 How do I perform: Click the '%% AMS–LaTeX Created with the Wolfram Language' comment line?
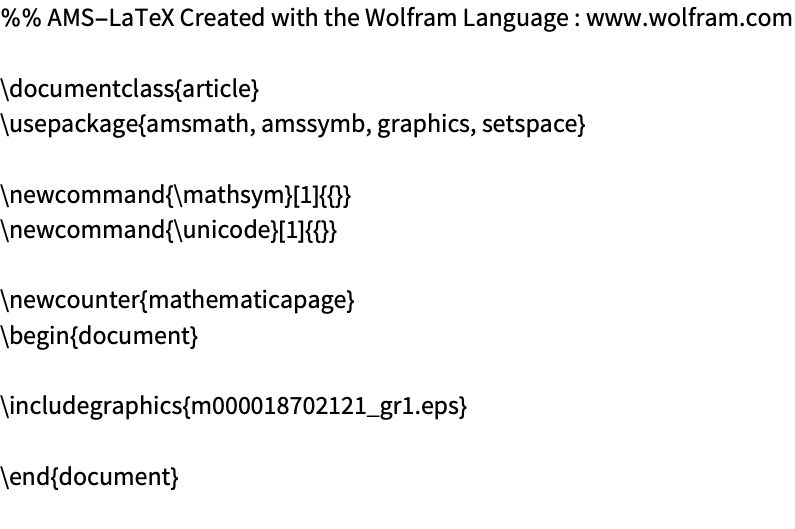[x=396, y=18]
